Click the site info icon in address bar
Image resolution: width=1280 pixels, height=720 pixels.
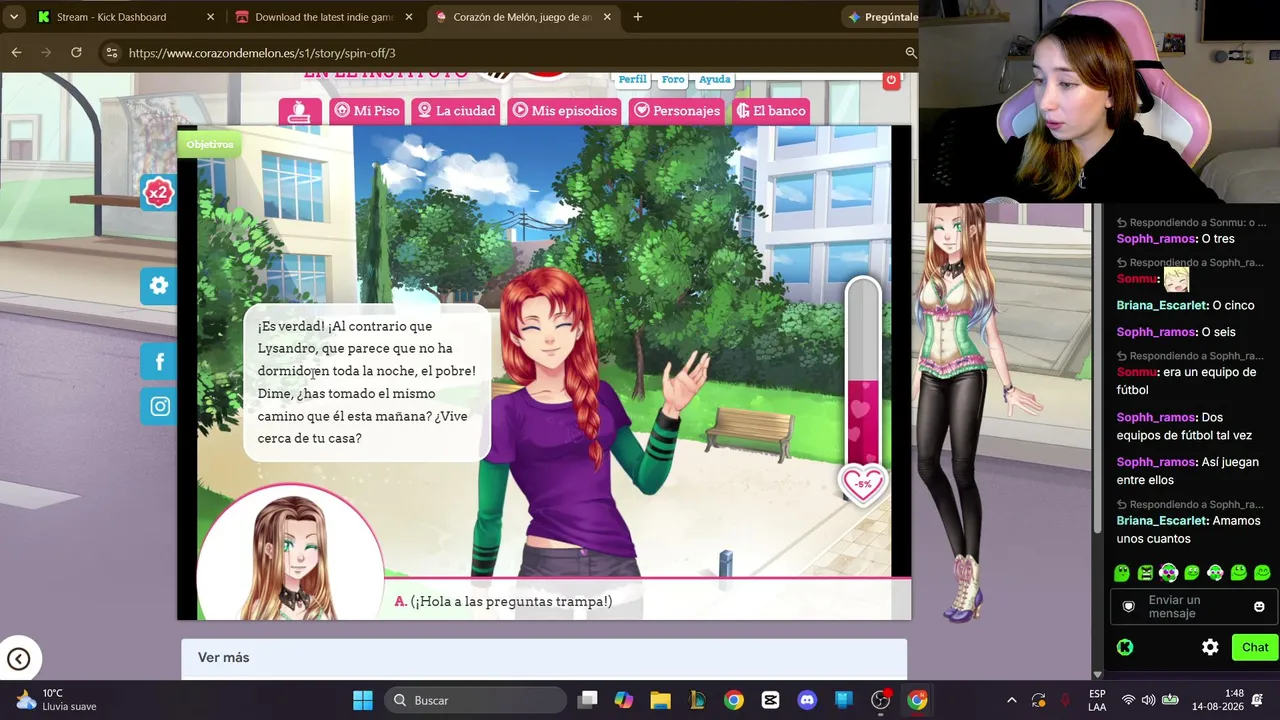click(x=111, y=53)
